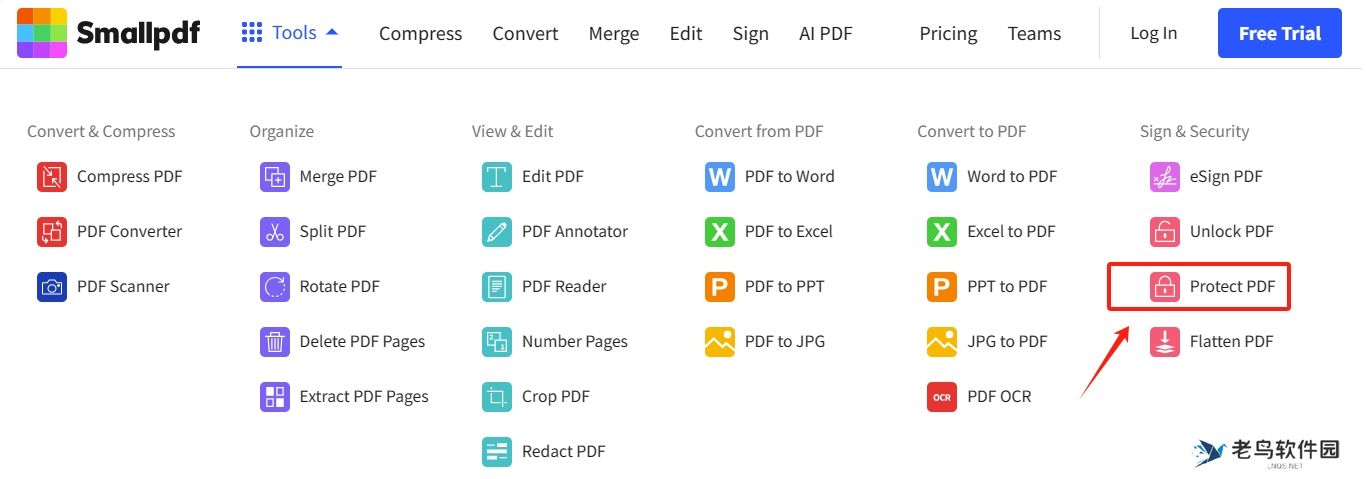Select the Crop PDF icon
This screenshot has width=1366, height=479.
pyautogui.click(x=497, y=397)
